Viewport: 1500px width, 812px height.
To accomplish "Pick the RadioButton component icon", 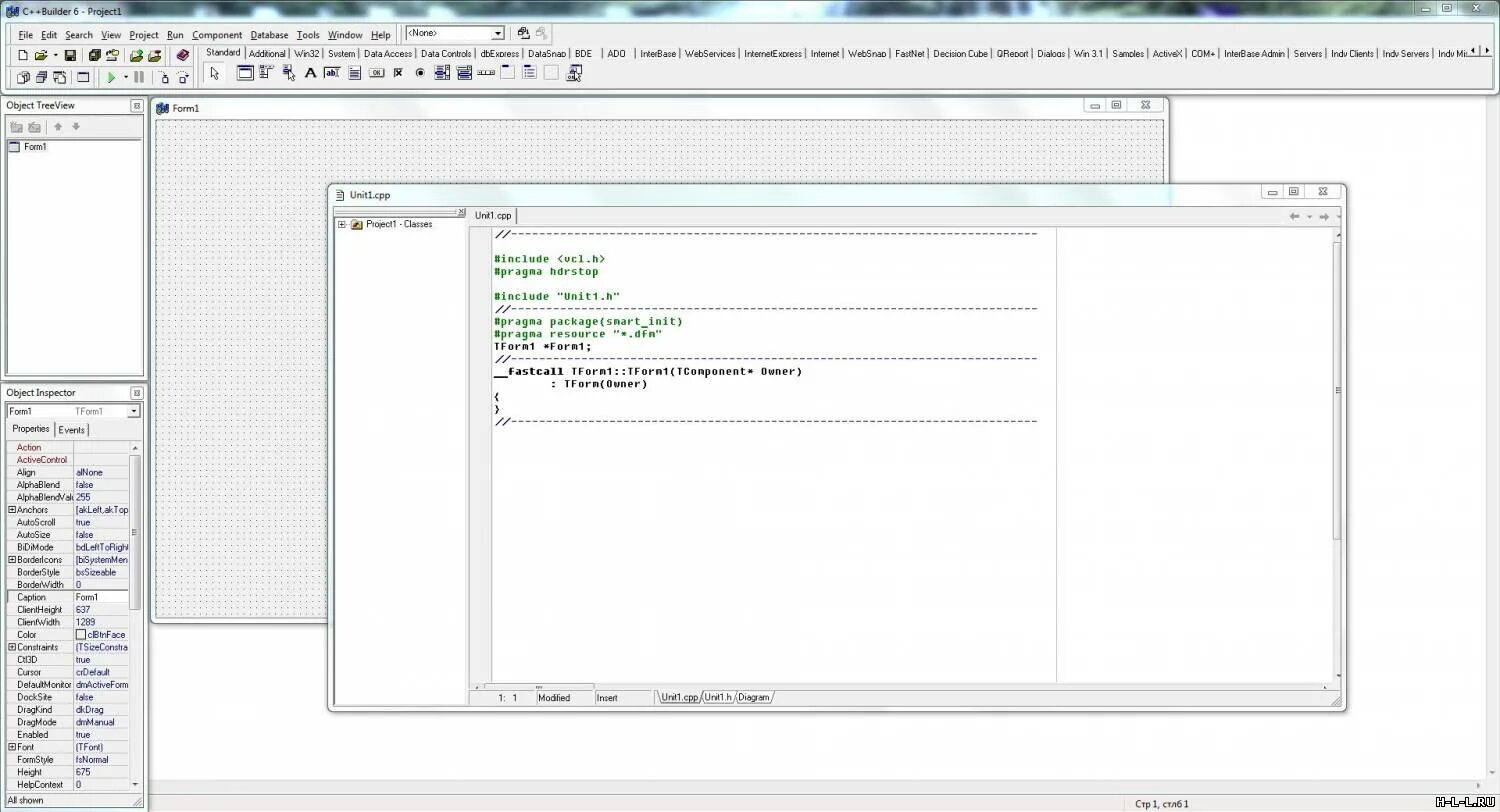I will click(x=420, y=73).
